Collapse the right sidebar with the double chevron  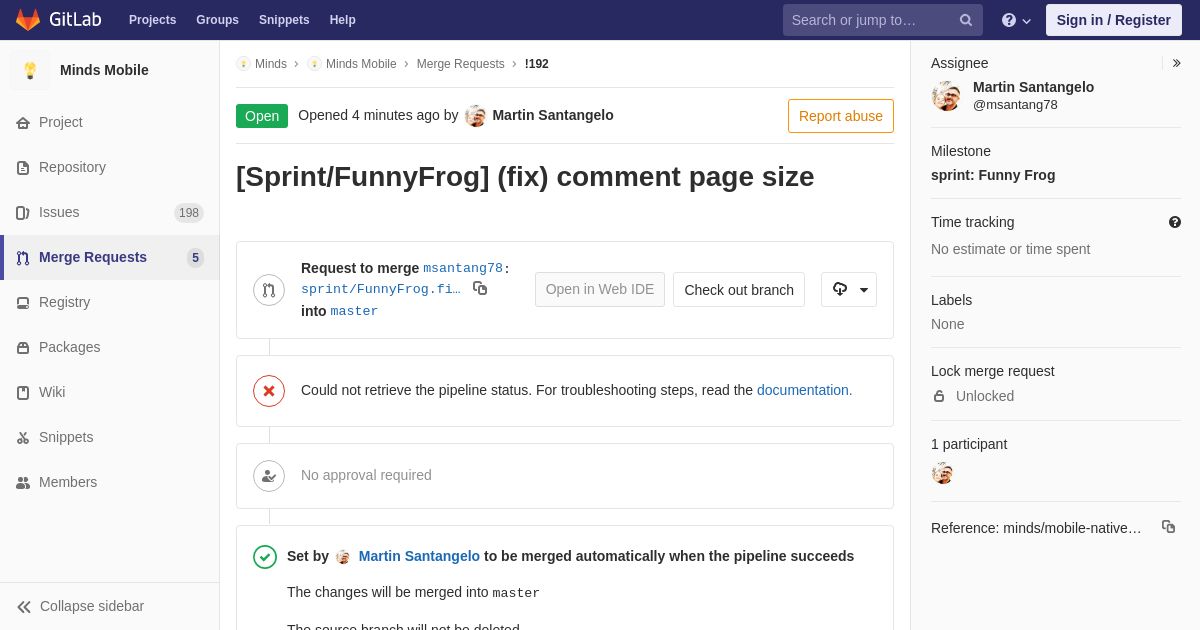[1176, 63]
